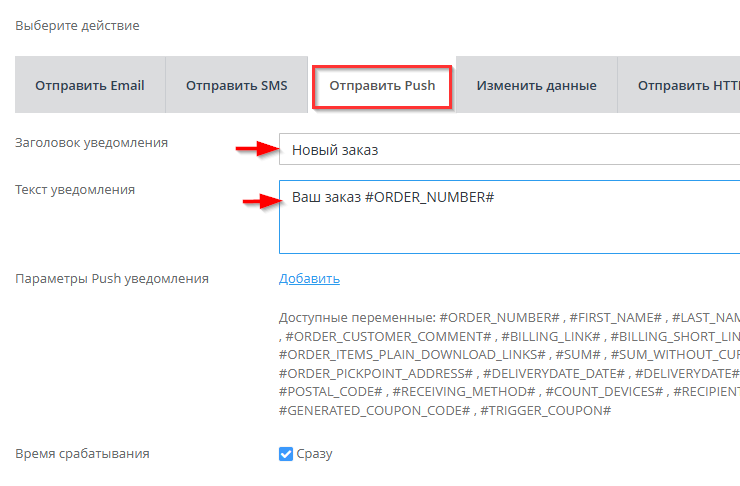
Task: Click the #GENERATED_COUPON_CODE# variable
Action: point(371,411)
